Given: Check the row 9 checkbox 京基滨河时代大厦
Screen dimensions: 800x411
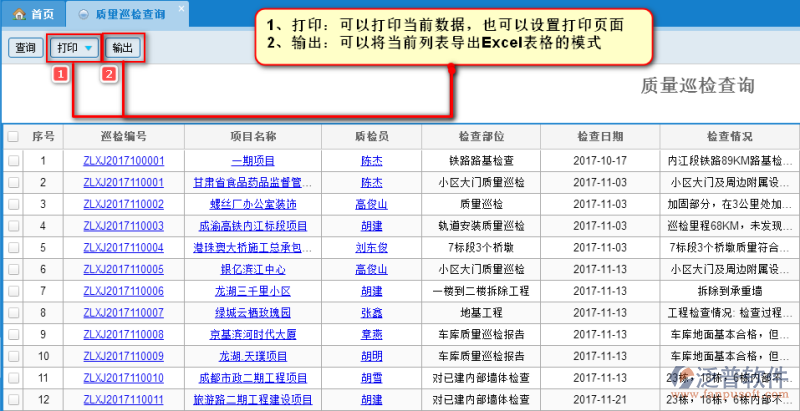Looking at the screenshot, I should click(x=13, y=335).
